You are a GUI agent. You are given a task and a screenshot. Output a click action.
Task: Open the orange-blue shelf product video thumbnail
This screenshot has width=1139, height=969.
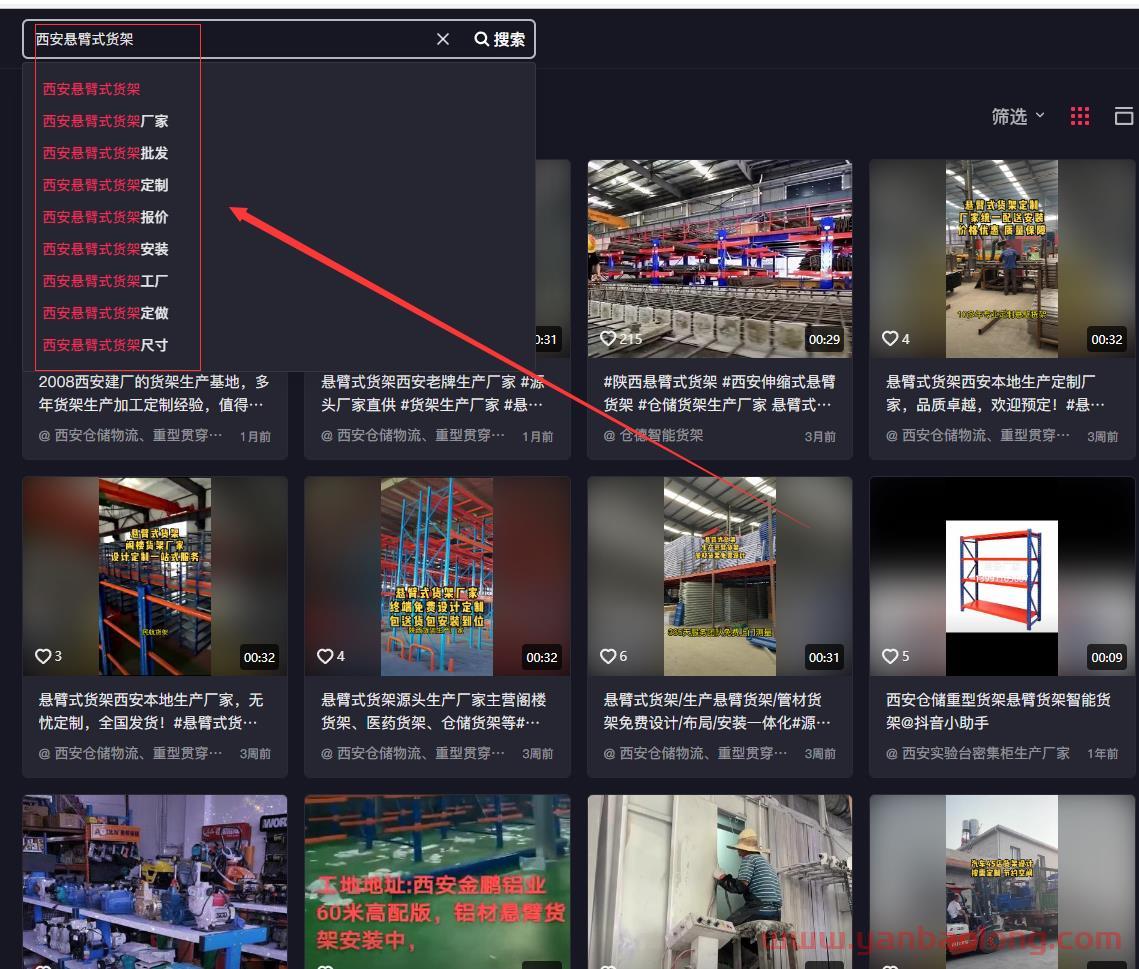1002,576
